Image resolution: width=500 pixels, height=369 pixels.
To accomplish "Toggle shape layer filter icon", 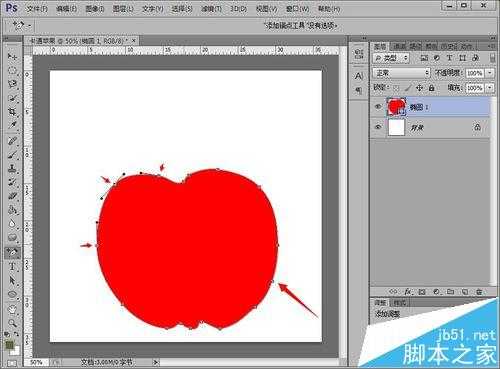I will tap(462, 58).
